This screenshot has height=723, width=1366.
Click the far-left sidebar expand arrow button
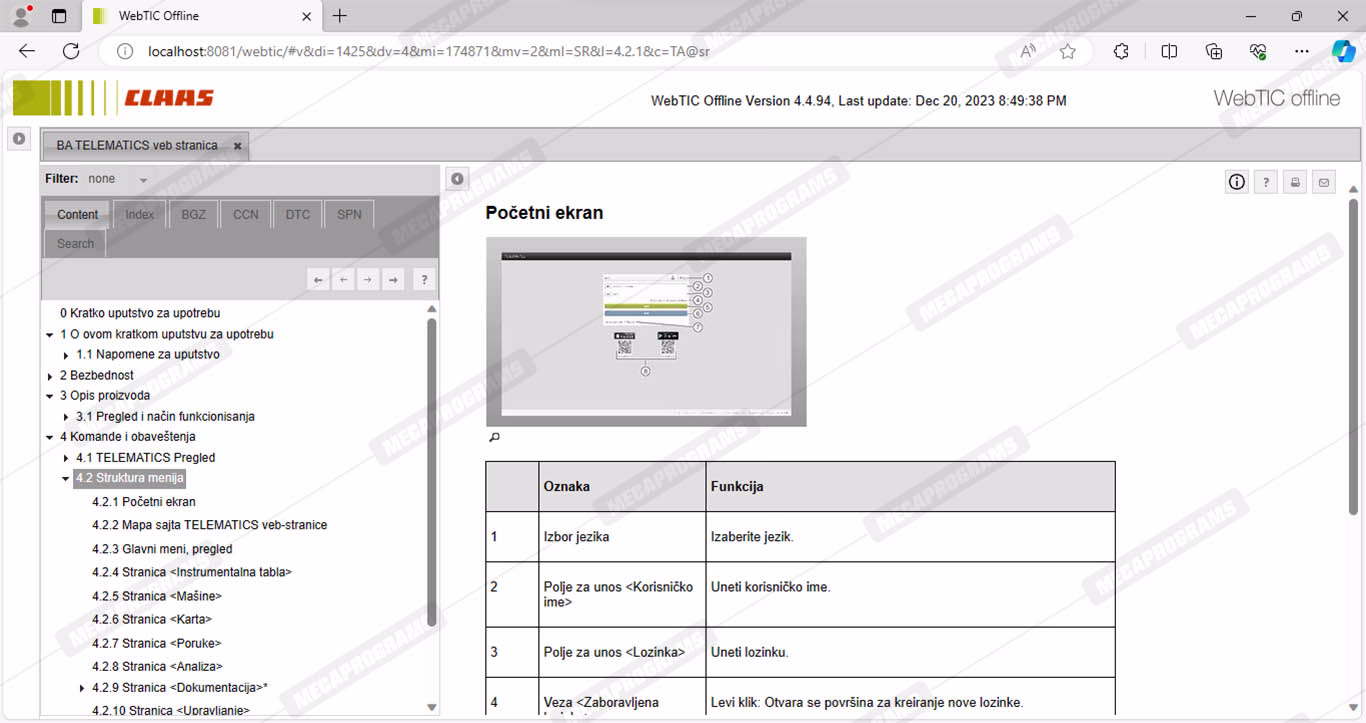[x=19, y=139]
